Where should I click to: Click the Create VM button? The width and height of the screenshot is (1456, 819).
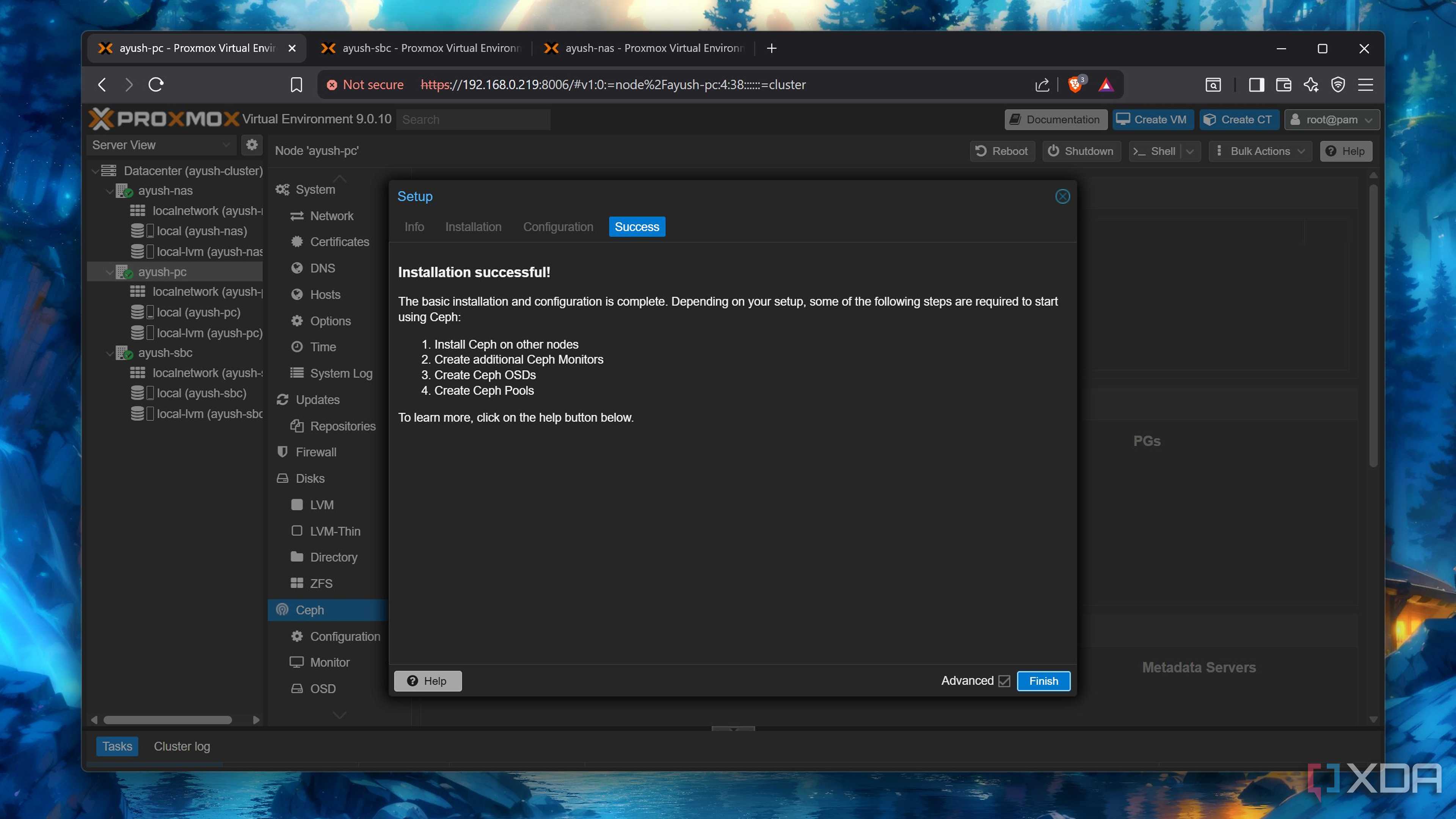pyautogui.click(x=1153, y=119)
